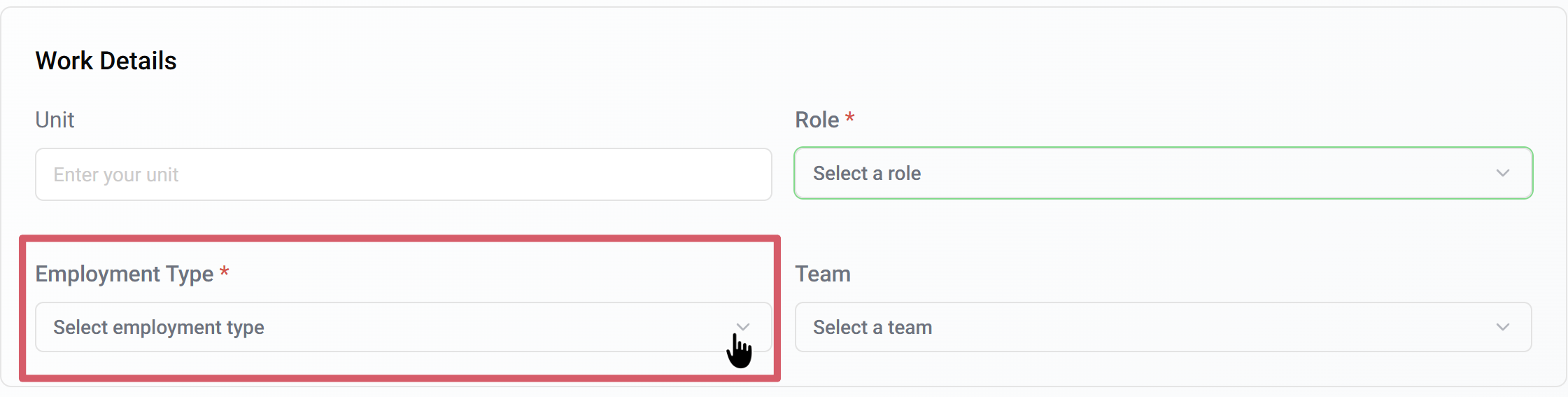Focus the Unit text field
The width and height of the screenshot is (1568, 397).
[403, 174]
